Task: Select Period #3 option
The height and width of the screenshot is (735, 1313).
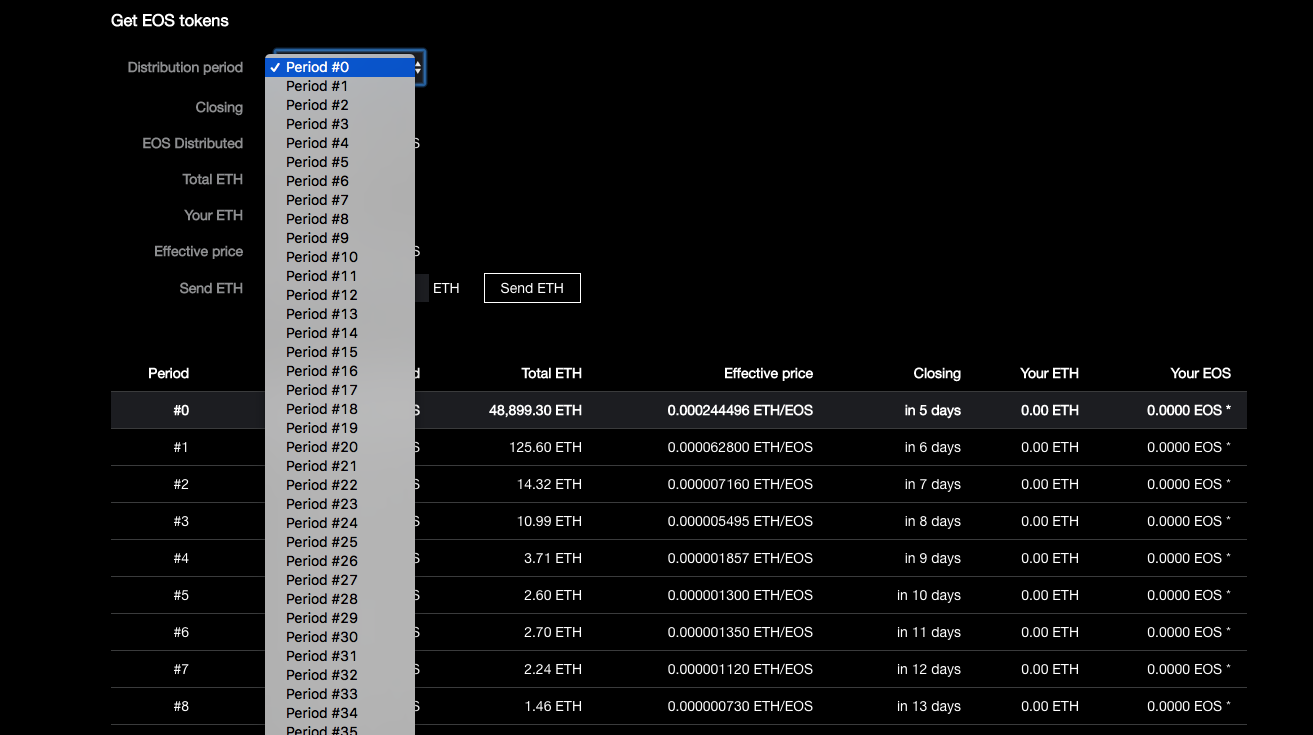Action: [340, 124]
